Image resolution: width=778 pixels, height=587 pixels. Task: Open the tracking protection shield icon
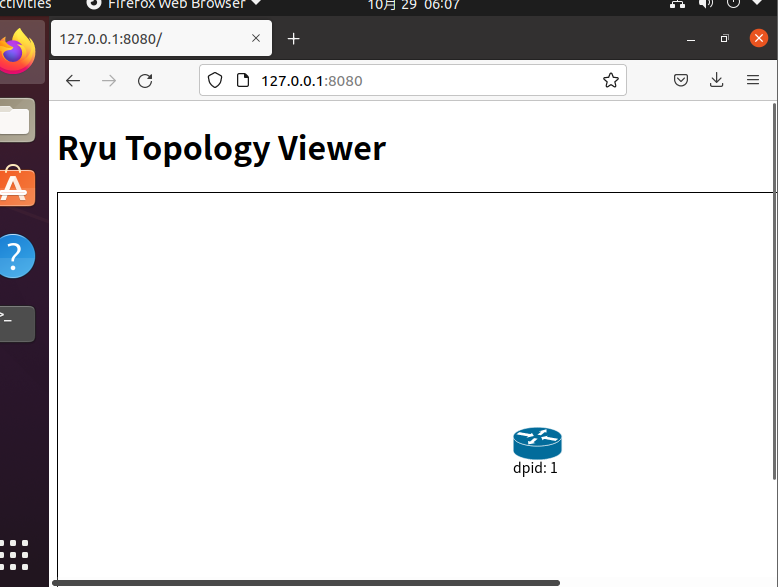[x=215, y=80]
